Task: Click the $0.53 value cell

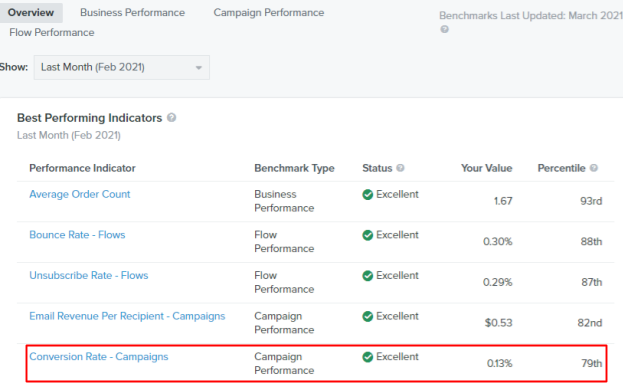Action: click(498, 323)
